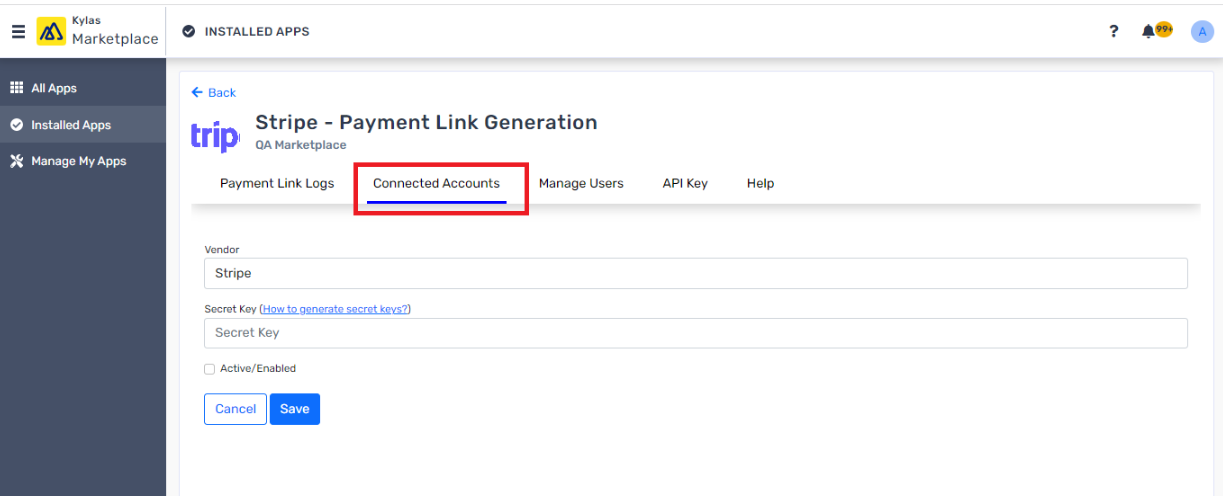Click the INSTALLED APPS header text

[257, 32]
